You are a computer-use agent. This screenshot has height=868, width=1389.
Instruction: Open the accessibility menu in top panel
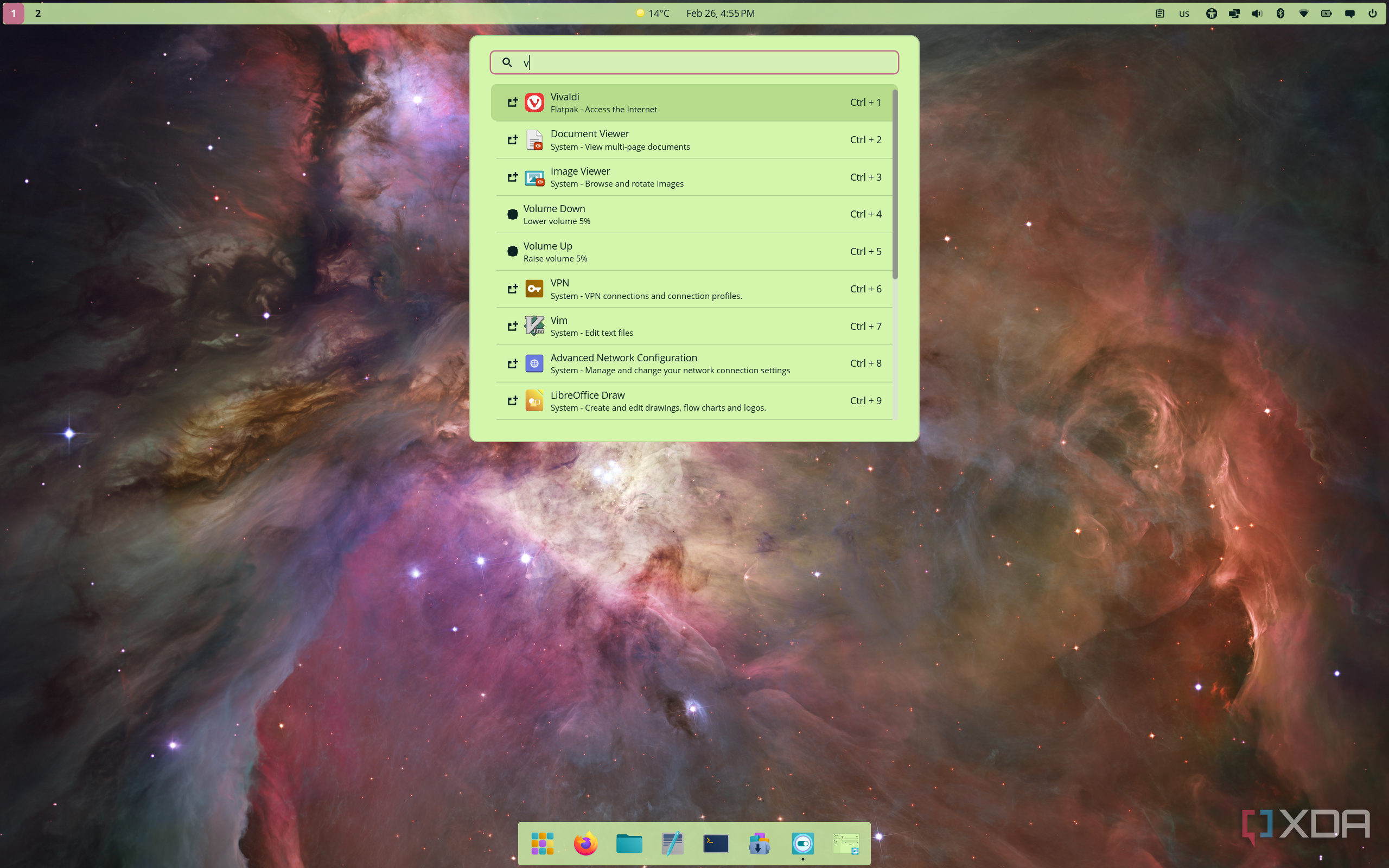point(1211,13)
